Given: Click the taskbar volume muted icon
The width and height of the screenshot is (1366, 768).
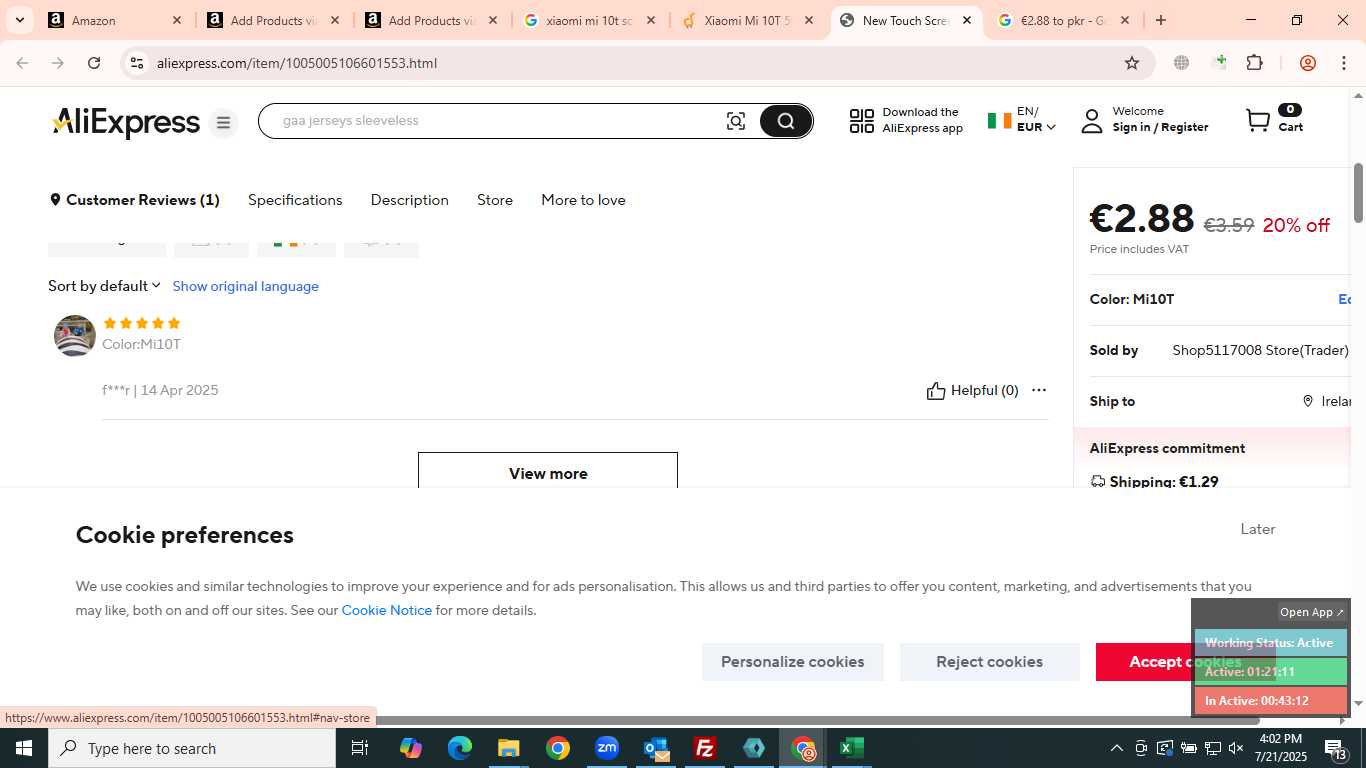Looking at the screenshot, I should pos(1236,748).
